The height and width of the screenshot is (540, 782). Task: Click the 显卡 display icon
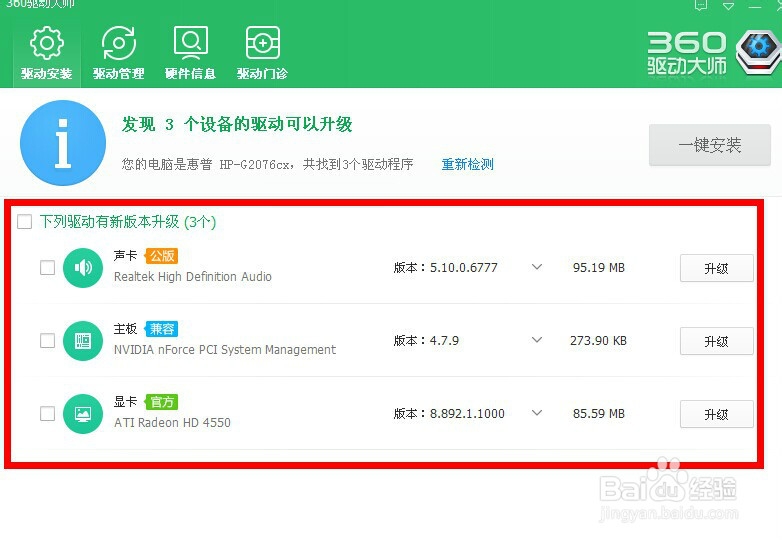83,414
